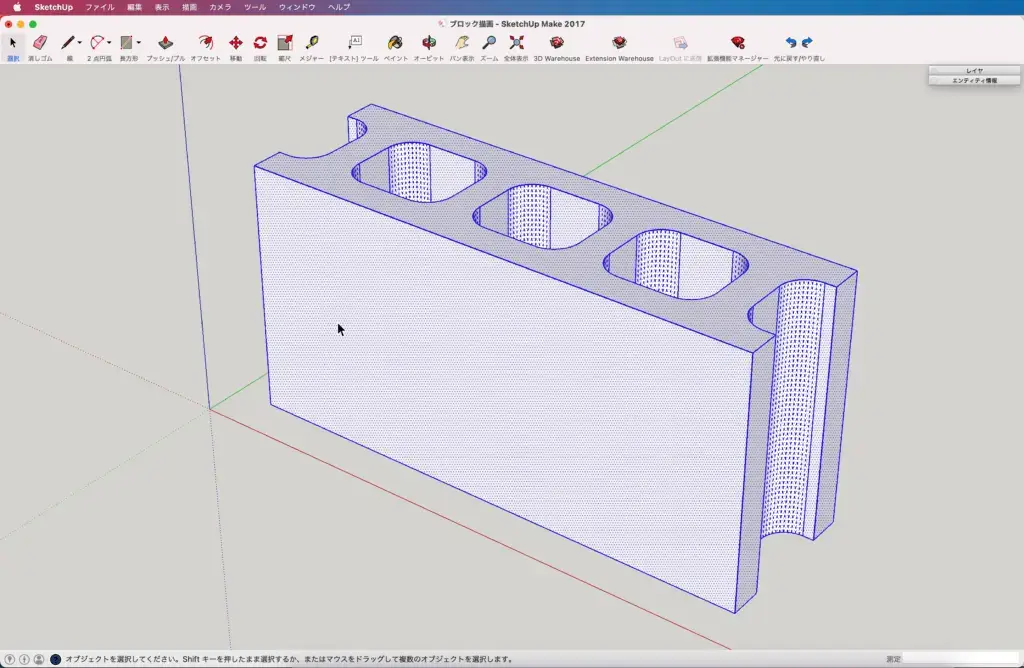The height and width of the screenshot is (668, 1024).
Task: Click the status hint text about selecting objects
Action: pyautogui.click(x=289, y=660)
